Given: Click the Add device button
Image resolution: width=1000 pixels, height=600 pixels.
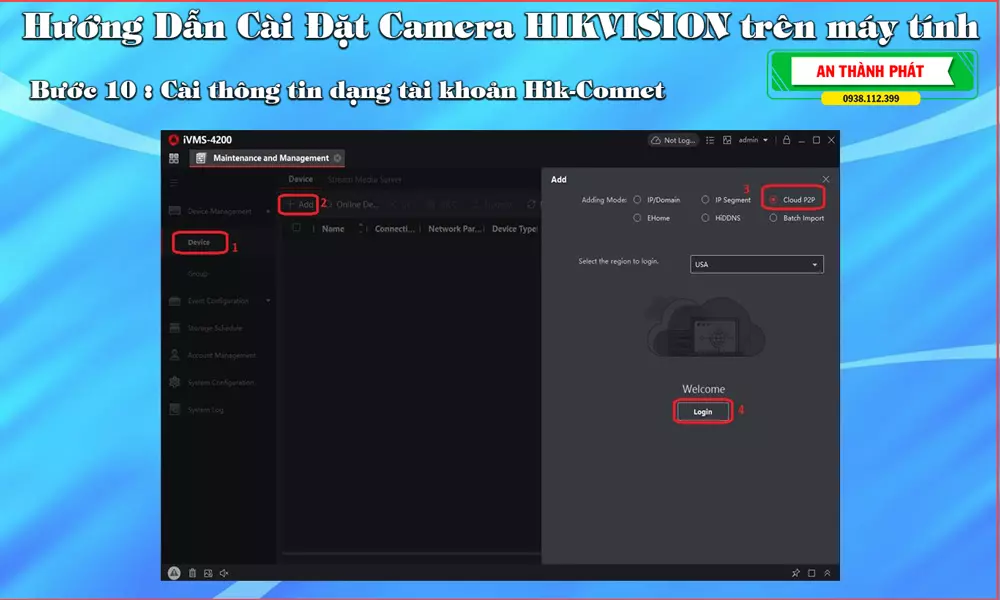Looking at the screenshot, I should [299, 205].
